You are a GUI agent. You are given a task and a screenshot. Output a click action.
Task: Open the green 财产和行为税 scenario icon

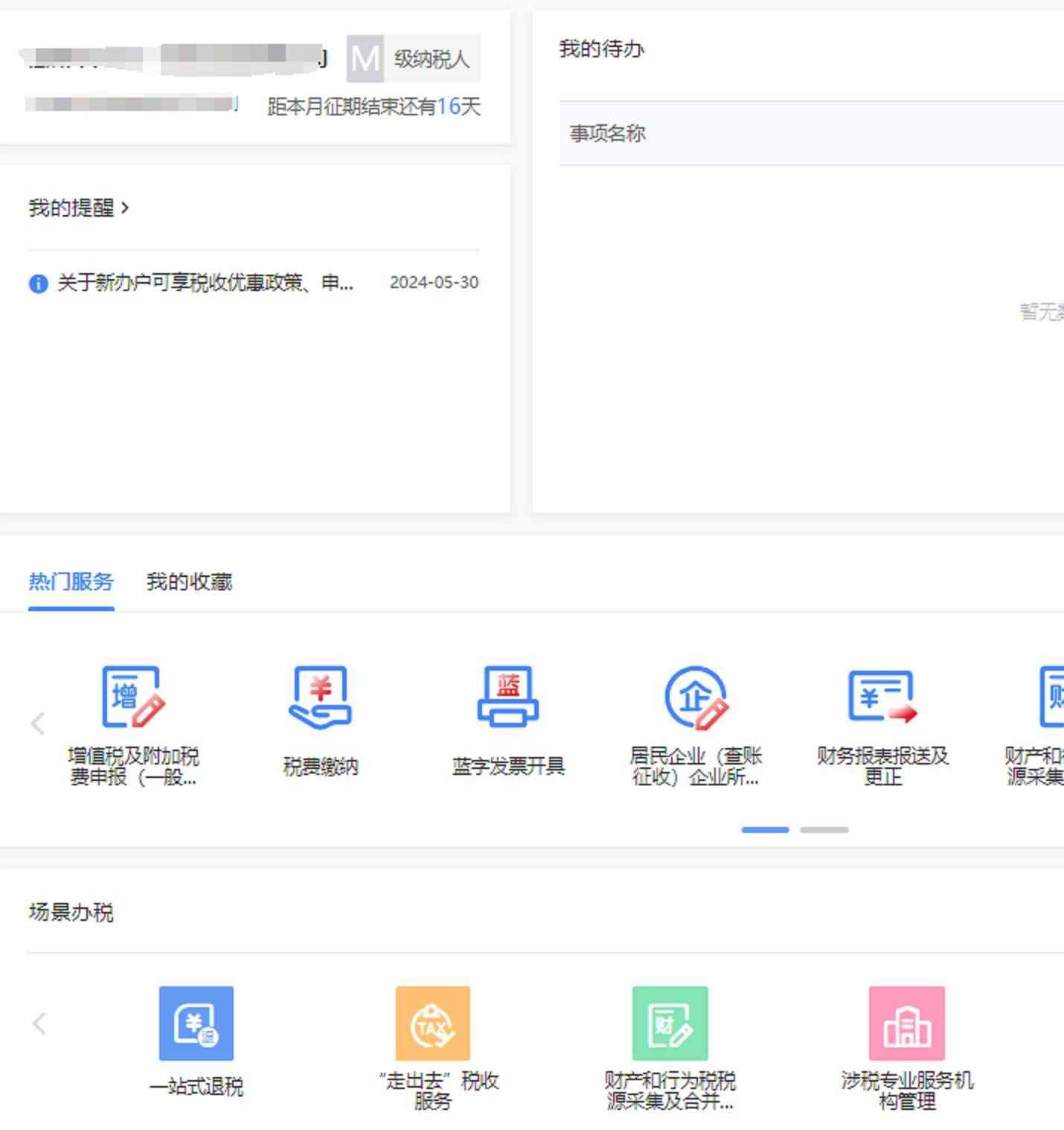point(670,1024)
